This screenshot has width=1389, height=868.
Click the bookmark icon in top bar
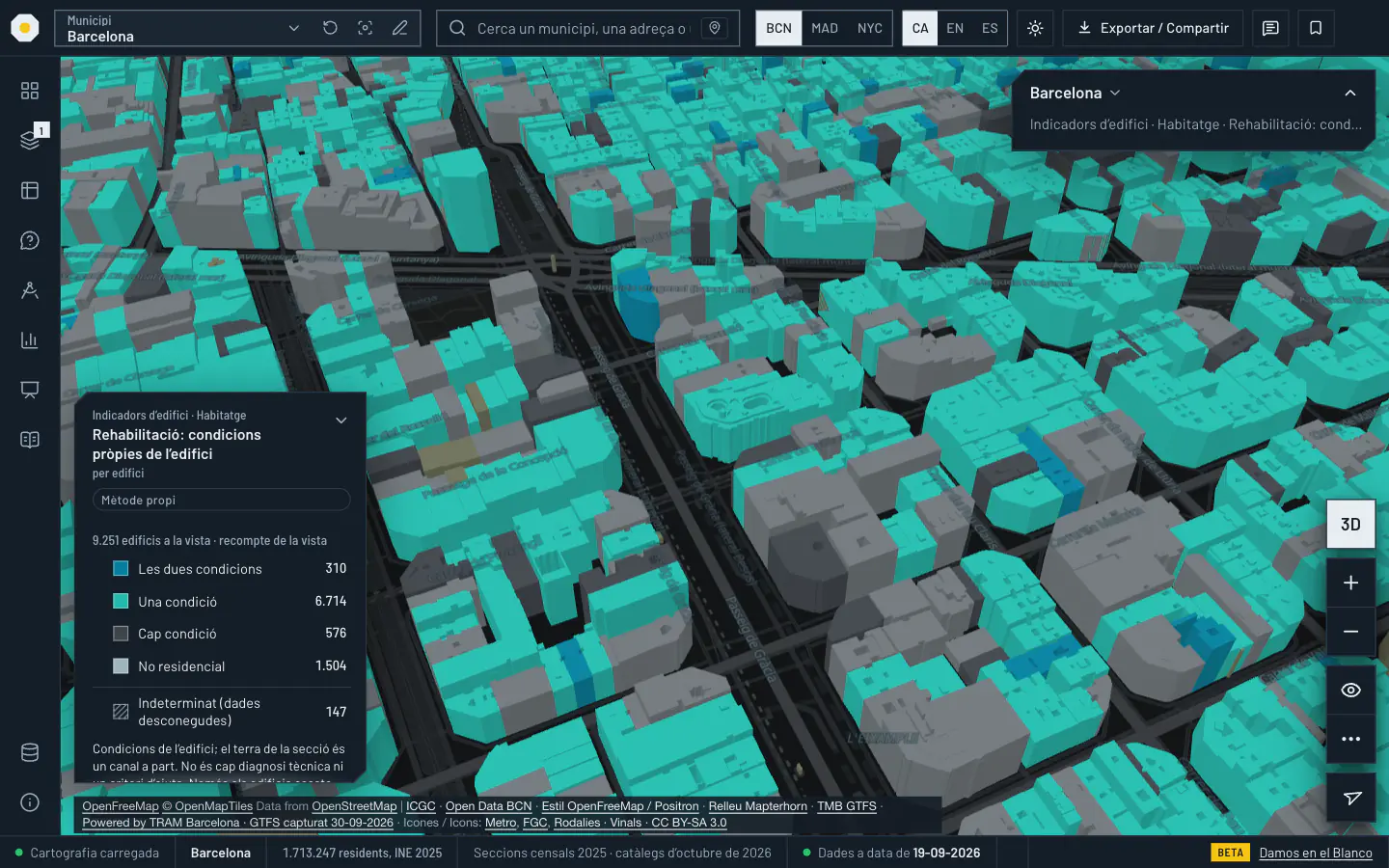tap(1316, 28)
